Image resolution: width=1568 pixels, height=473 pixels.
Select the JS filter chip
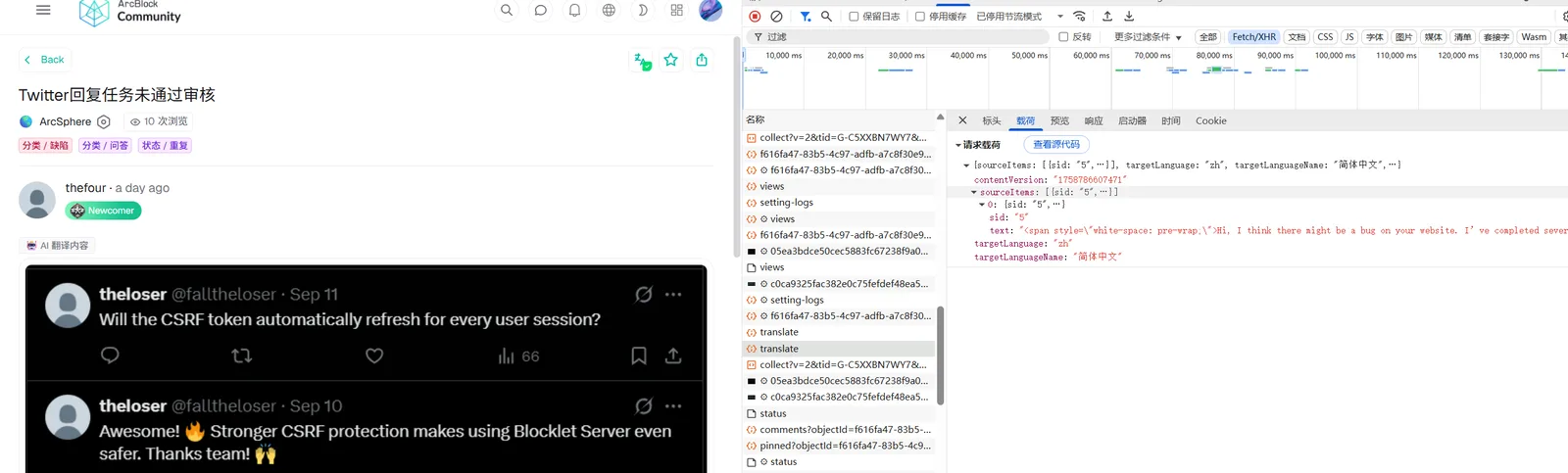click(x=1349, y=37)
